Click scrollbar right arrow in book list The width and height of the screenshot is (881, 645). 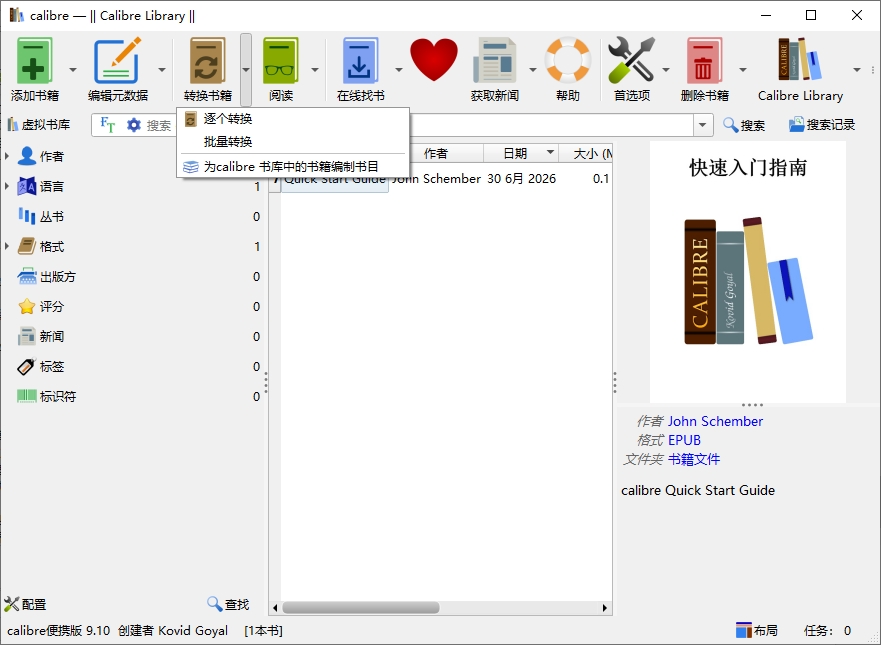pos(605,607)
